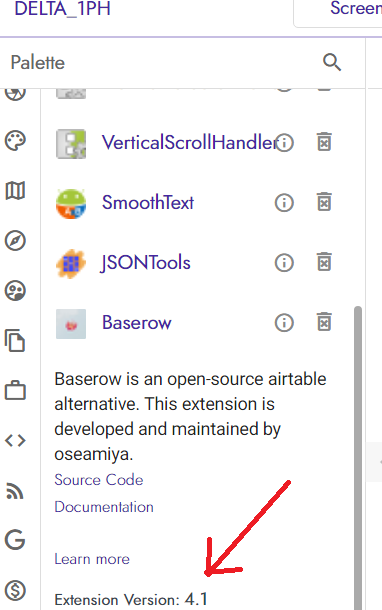This screenshot has width=382, height=610.
Task: Open the dollar monetization category in sidebar
Action: pyautogui.click(x=15, y=590)
